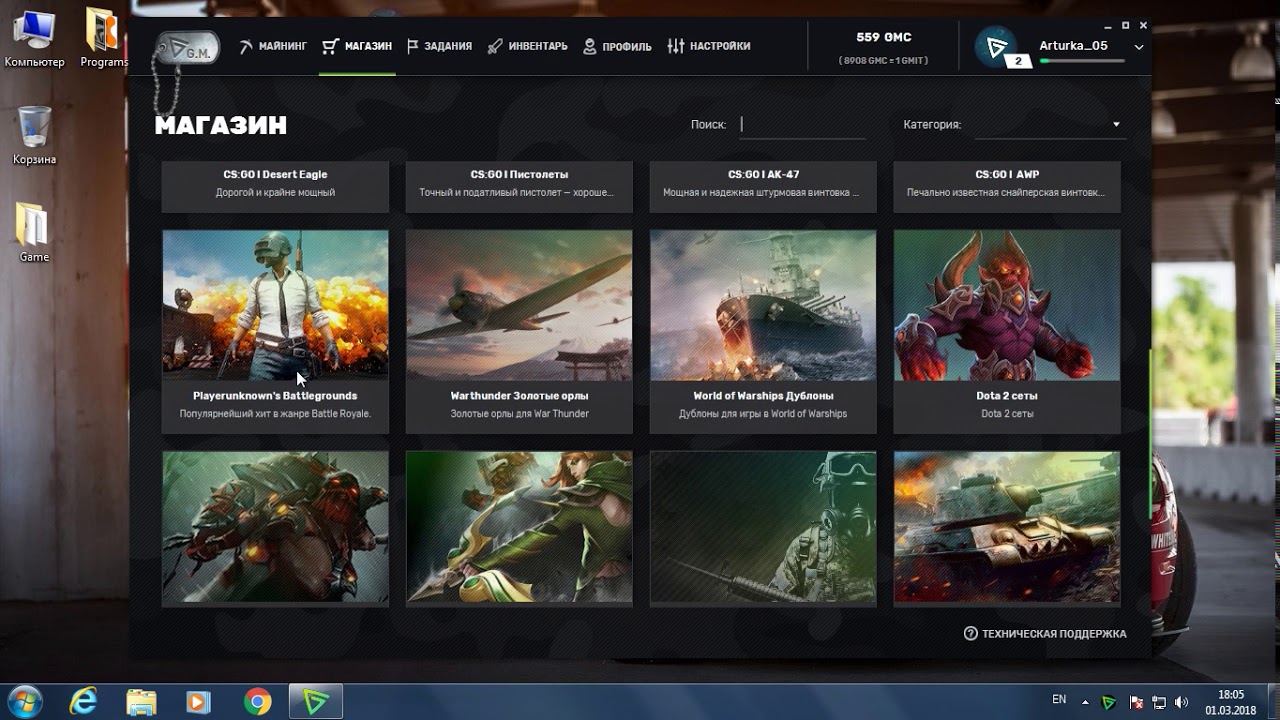Open Playerunknown's Battlegrounds thumbnail
Viewport: 1280px width, 720px height.
275,305
